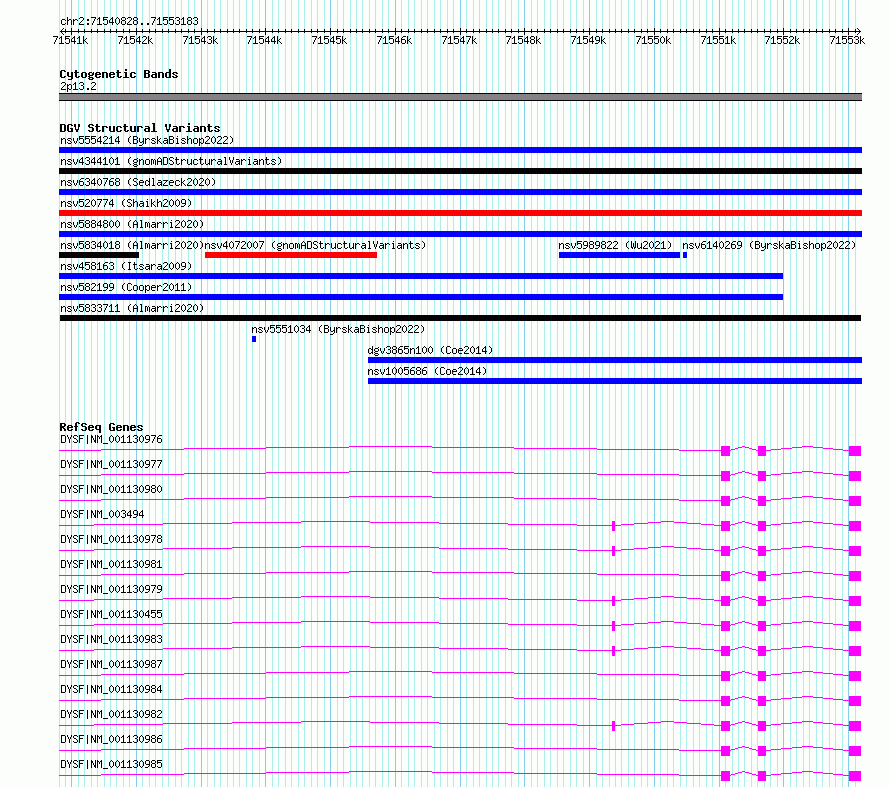Click the red bar of nsv520774 (Shaikh2009)
The image size is (890, 787).
click(460, 213)
